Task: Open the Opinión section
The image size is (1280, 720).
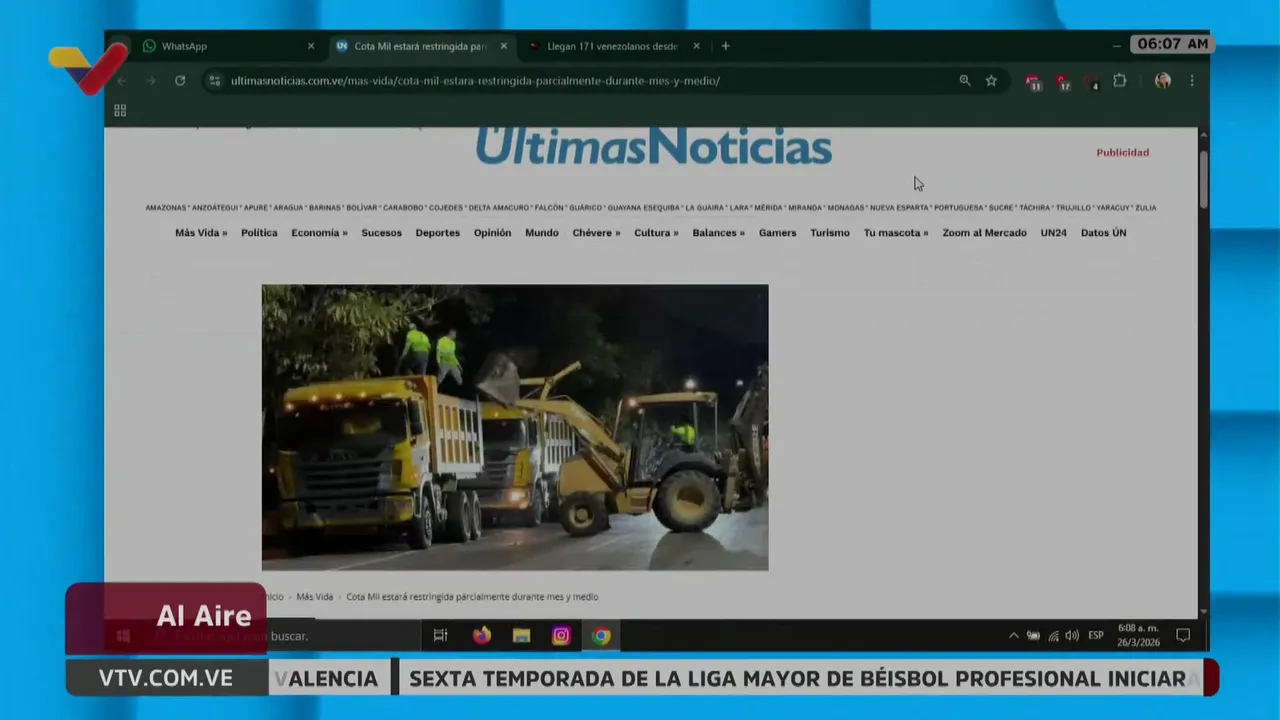Action: (x=492, y=233)
